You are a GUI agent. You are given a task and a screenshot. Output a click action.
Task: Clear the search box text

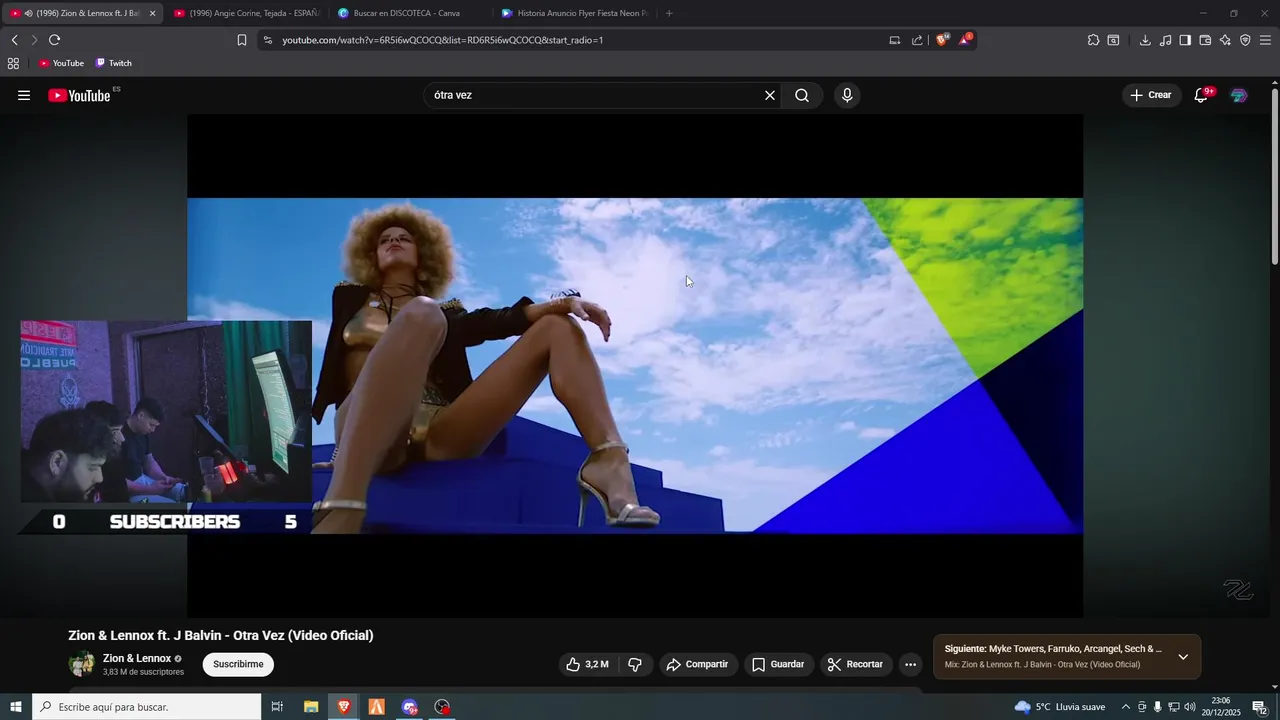coord(770,95)
